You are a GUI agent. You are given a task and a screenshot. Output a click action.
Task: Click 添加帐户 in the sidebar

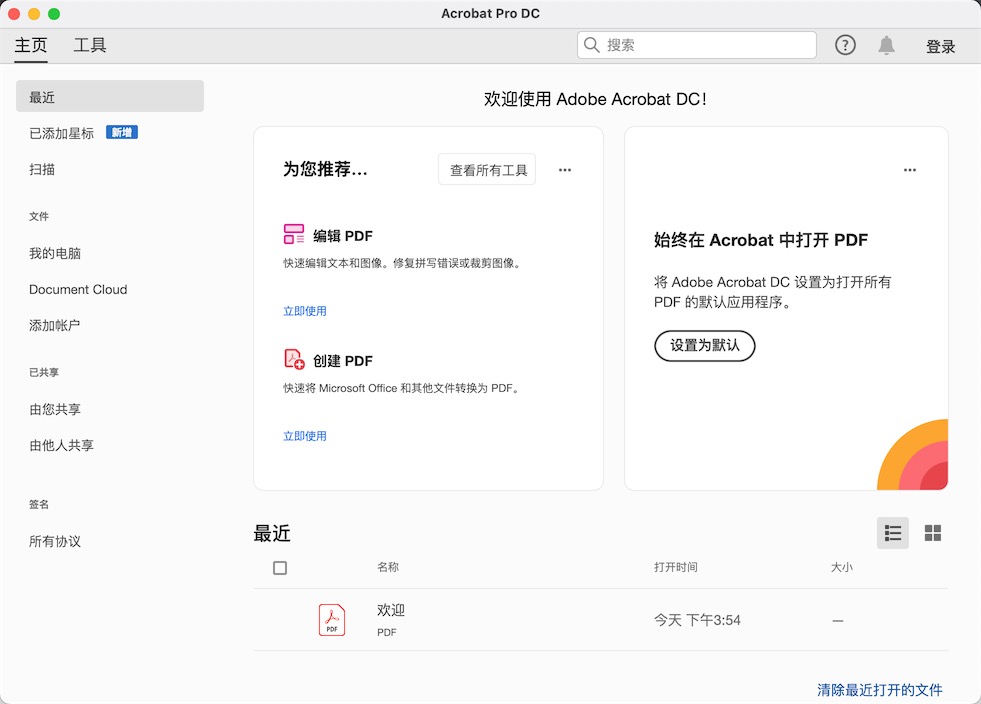(x=54, y=325)
